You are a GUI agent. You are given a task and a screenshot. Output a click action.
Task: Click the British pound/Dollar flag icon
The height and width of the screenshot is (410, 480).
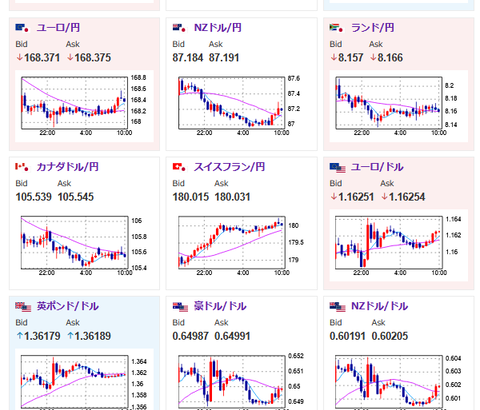pos(23,307)
